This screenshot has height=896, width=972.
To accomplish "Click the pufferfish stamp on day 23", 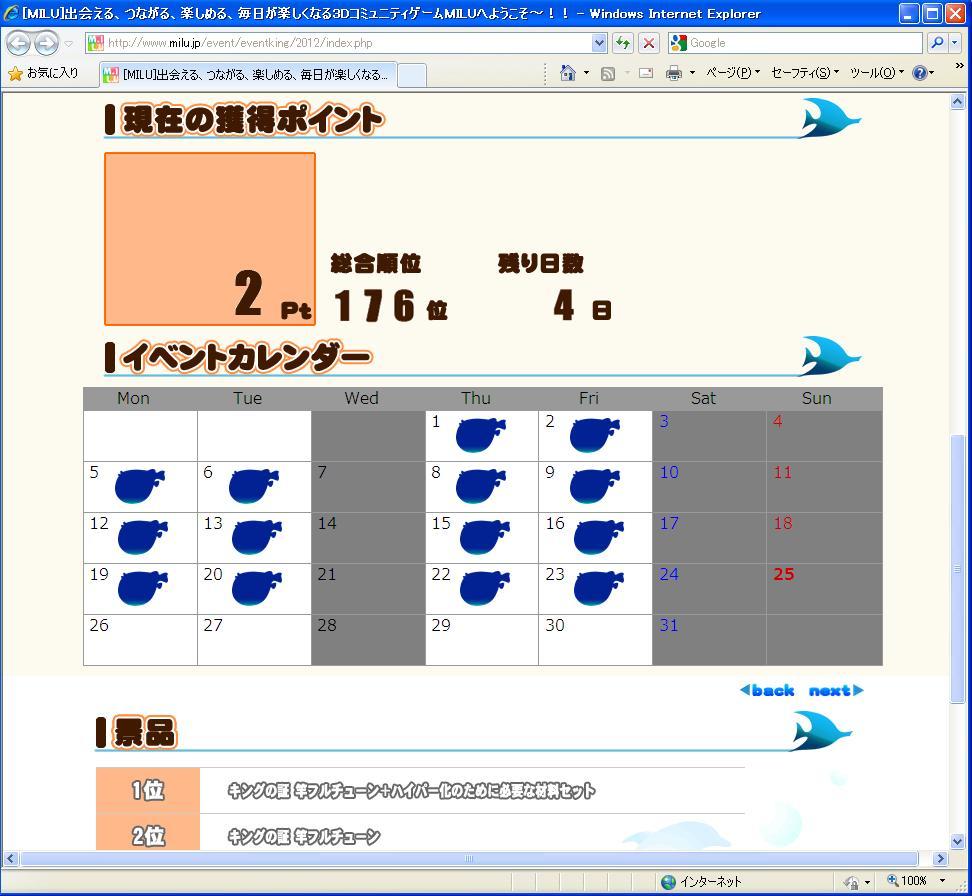I will pyautogui.click(x=599, y=588).
